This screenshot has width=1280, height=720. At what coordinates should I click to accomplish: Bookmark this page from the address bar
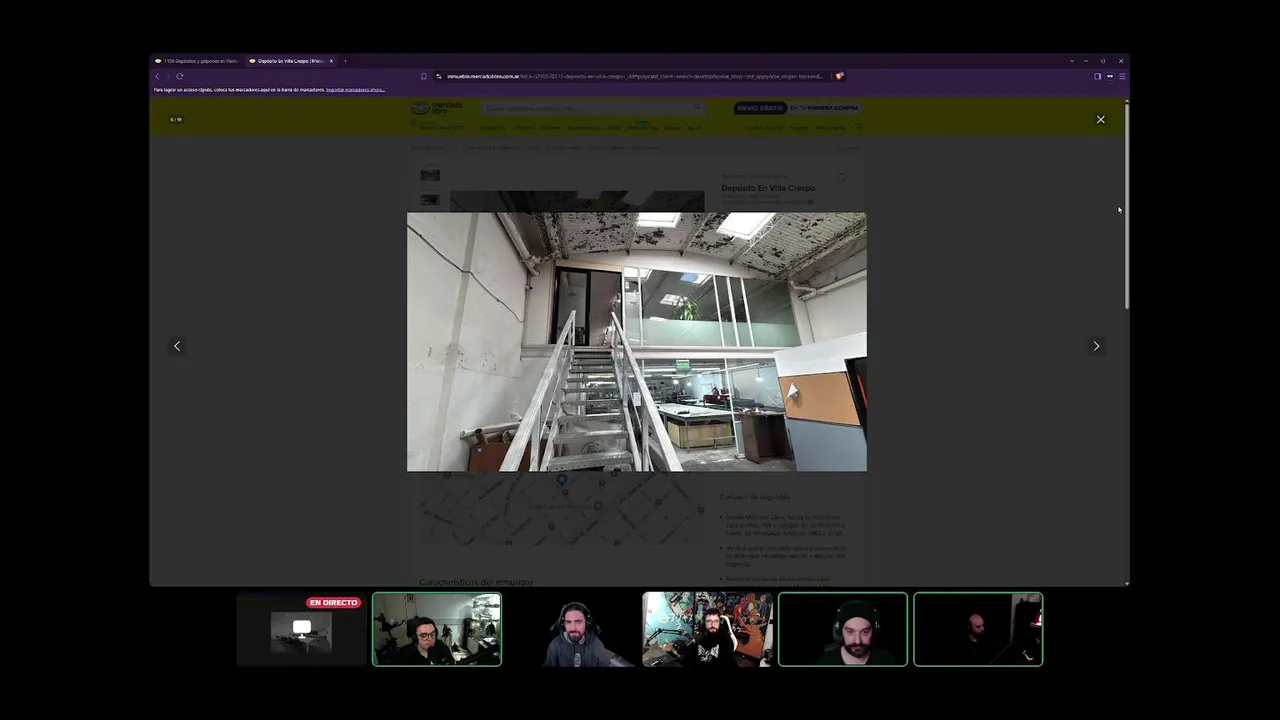pos(424,76)
